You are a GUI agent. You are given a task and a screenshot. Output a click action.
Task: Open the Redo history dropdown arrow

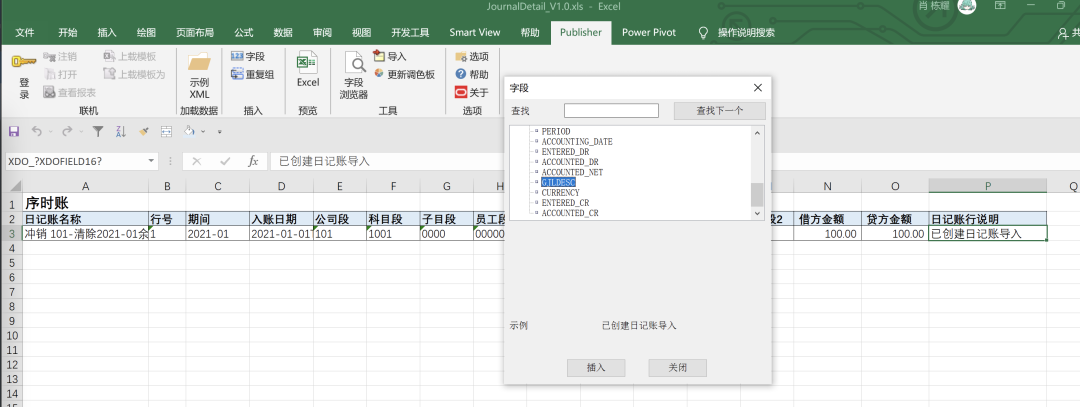[x=81, y=132]
